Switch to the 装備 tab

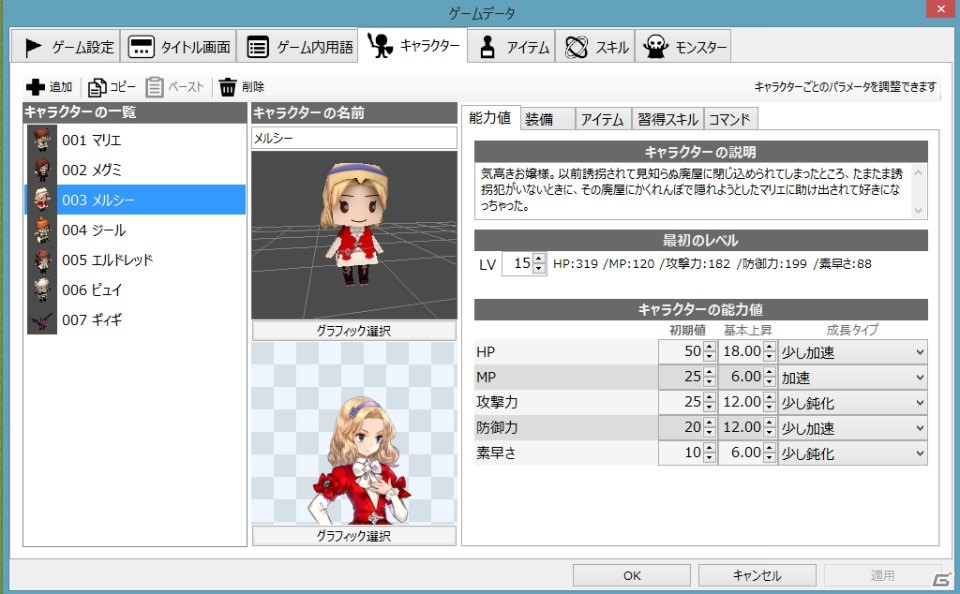547,119
